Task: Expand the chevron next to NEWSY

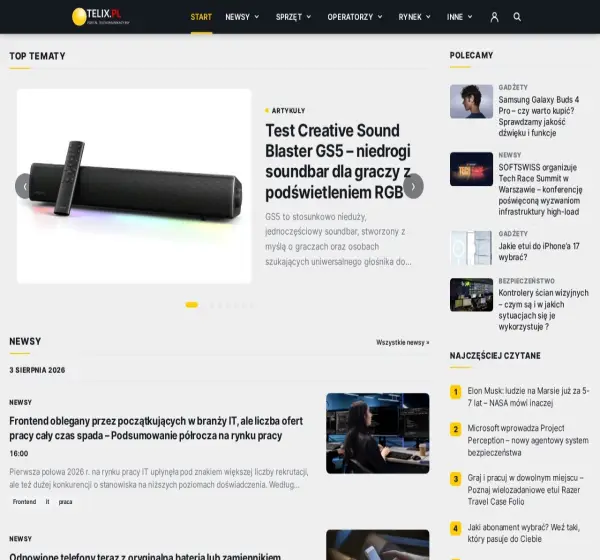Action: pos(257,17)
